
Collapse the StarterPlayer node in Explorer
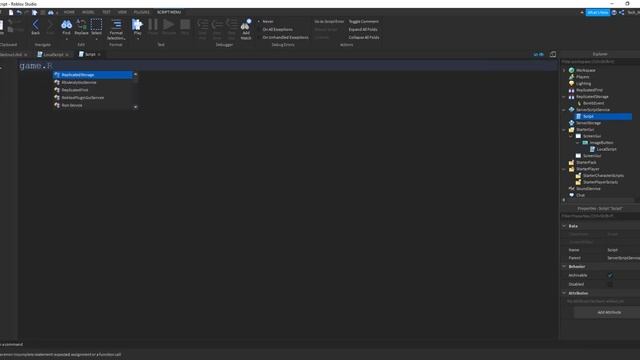pyautogui.click(x=564, y=169)
